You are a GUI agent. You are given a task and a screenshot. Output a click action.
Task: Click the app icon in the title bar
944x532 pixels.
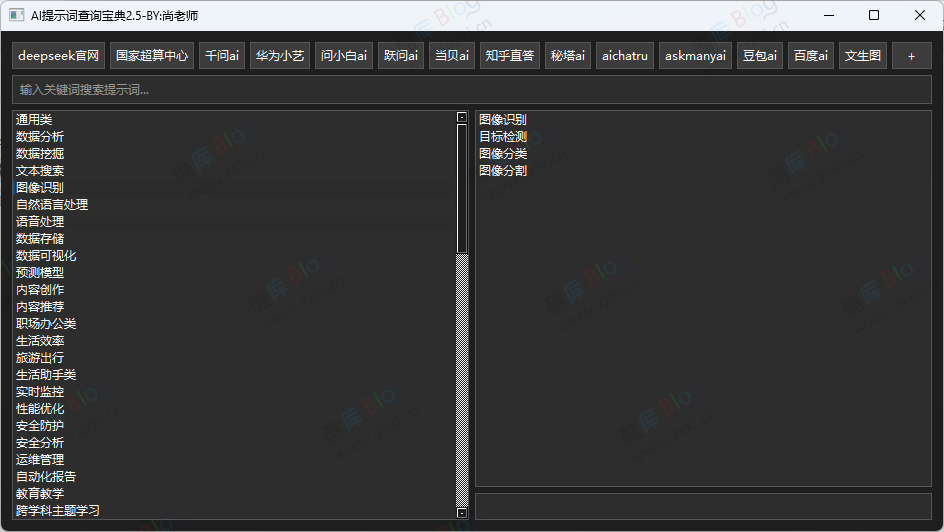click(17, 15)
